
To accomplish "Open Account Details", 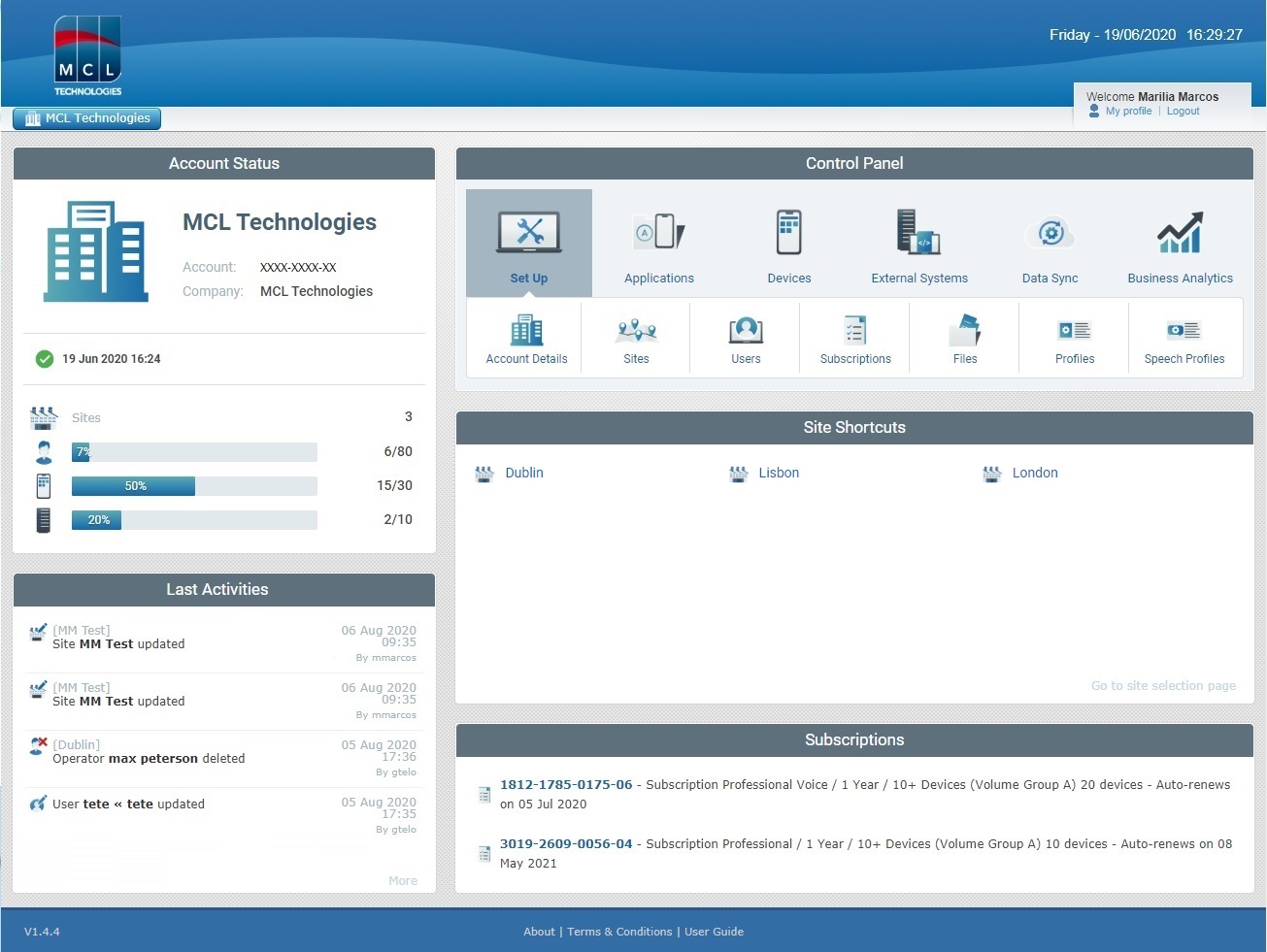I will tap(526, 338).
